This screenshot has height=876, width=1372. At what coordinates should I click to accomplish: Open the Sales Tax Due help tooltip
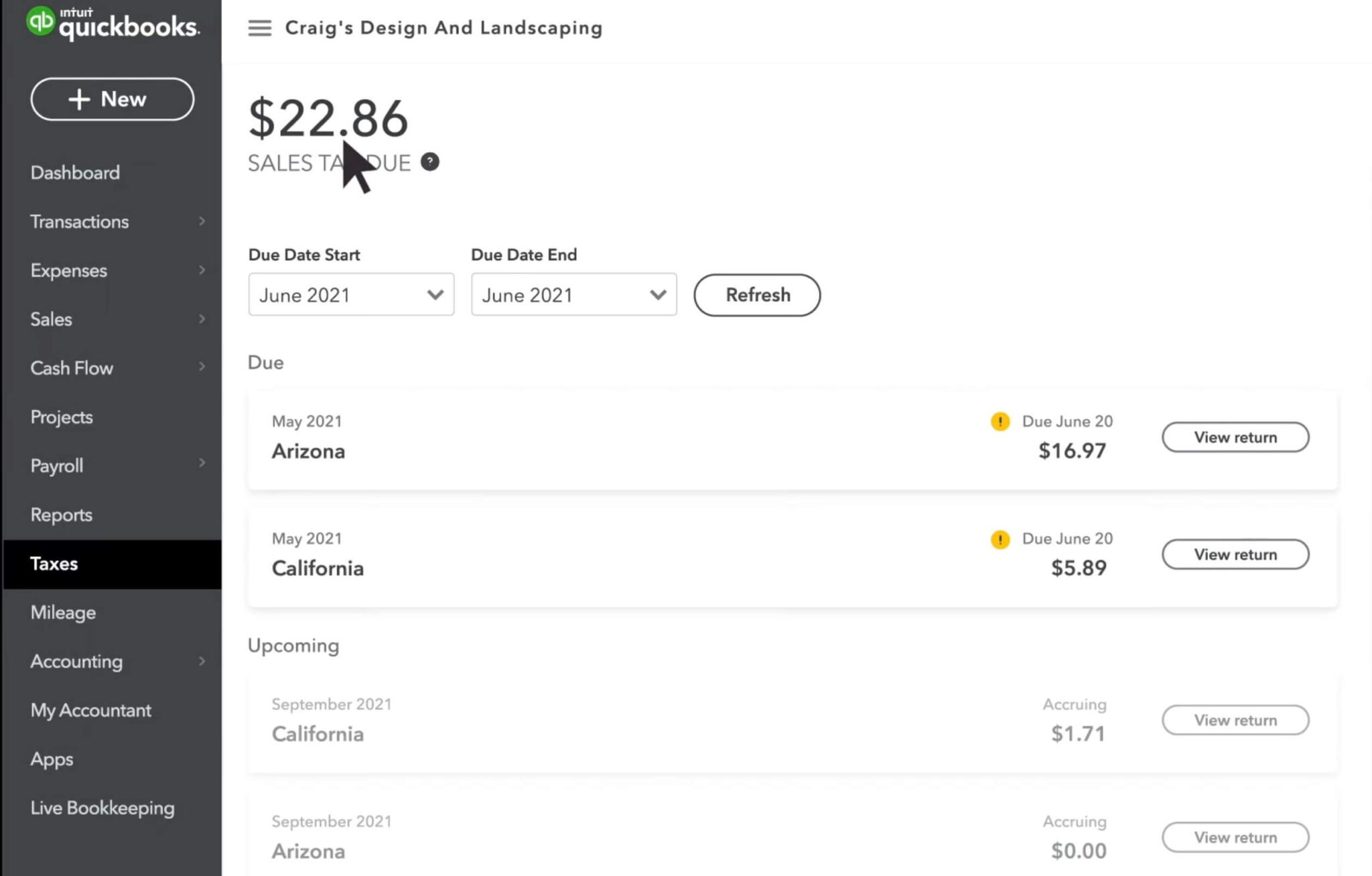[x=429, y=162]
